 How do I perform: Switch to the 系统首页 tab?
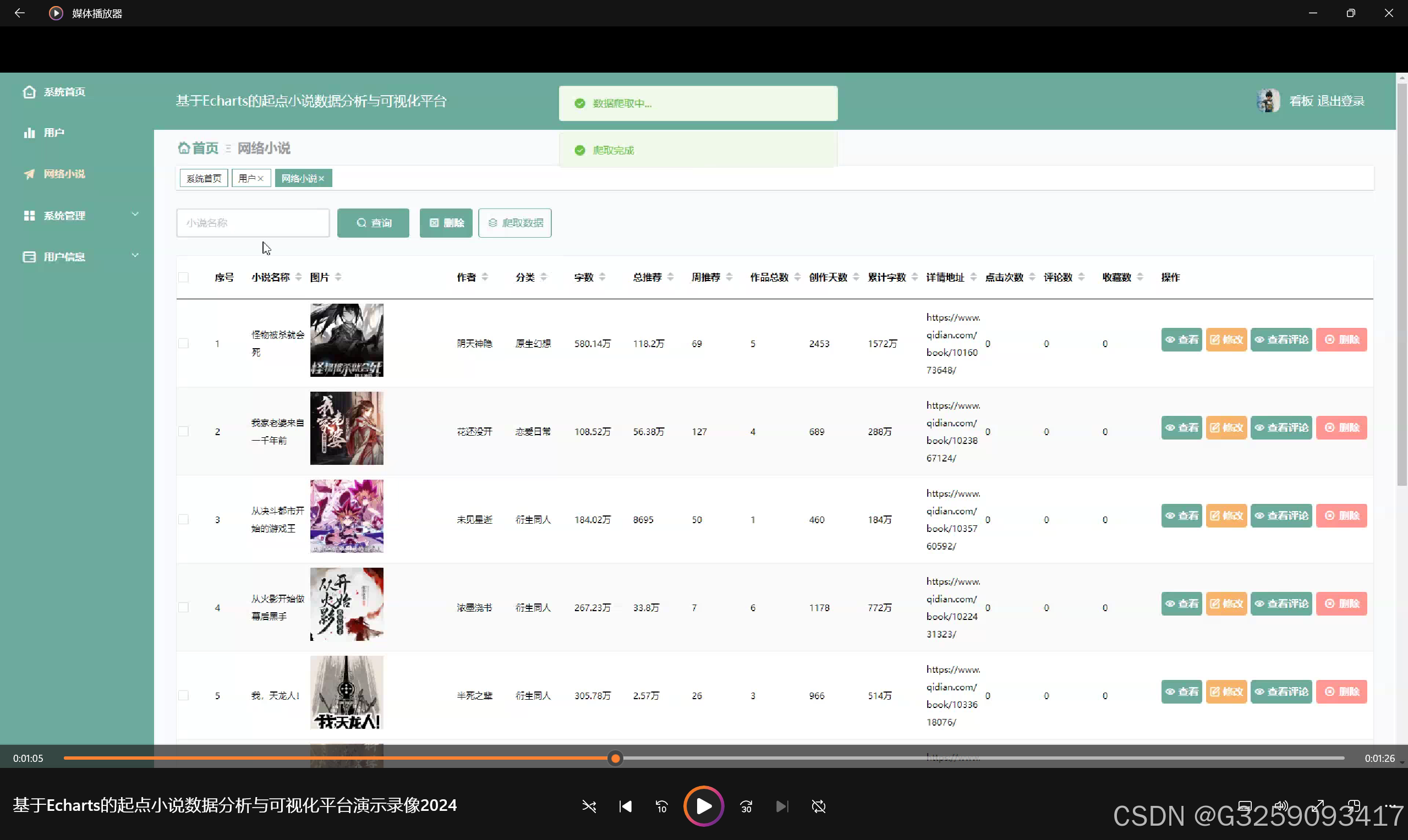coord(204,178)
